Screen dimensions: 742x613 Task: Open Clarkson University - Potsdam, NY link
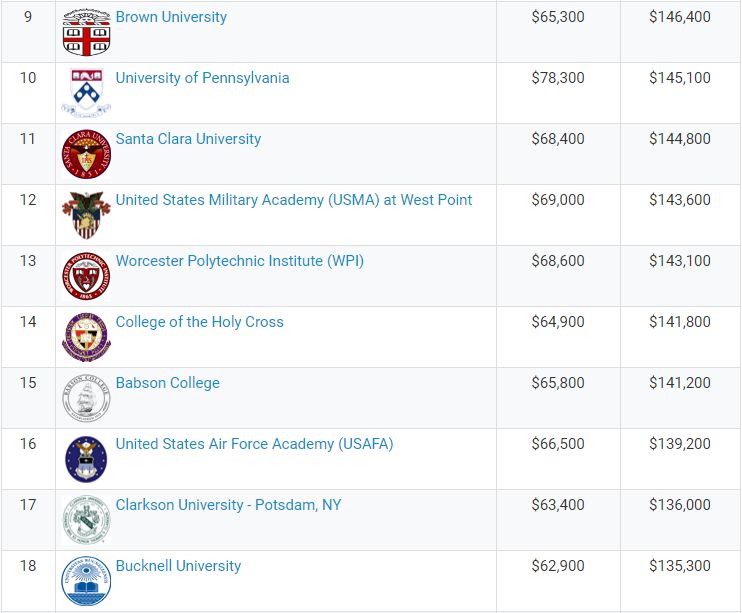click(229, 506)
